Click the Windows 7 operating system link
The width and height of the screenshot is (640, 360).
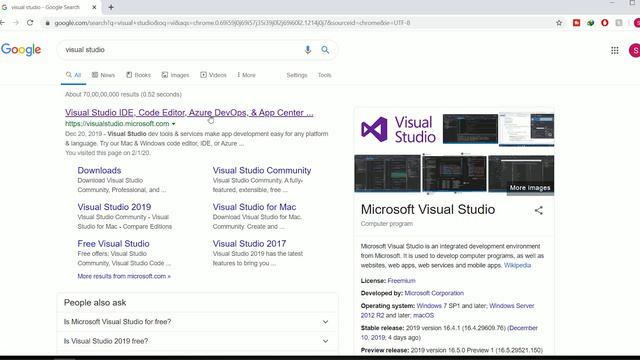pos(431,306)
